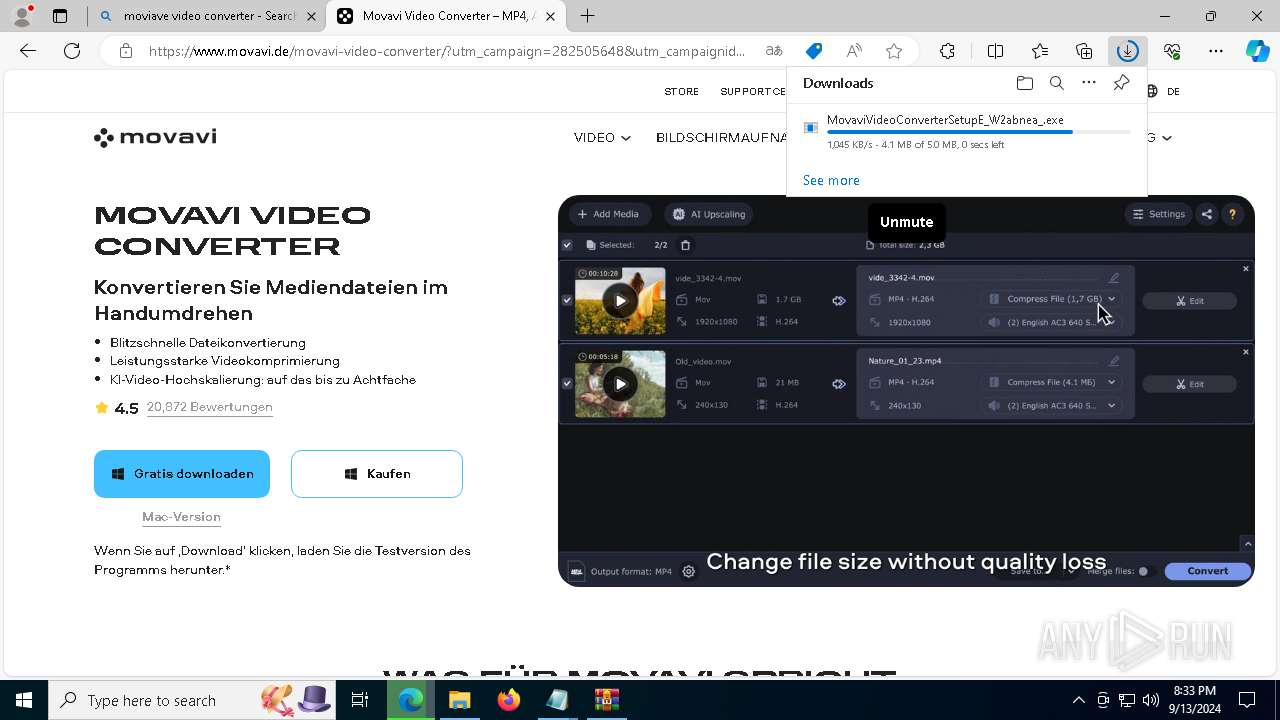This screenshot has height=720, width=1280.
Task: Click the share icon in converter preview
Action: click(x=1207, y=214)
